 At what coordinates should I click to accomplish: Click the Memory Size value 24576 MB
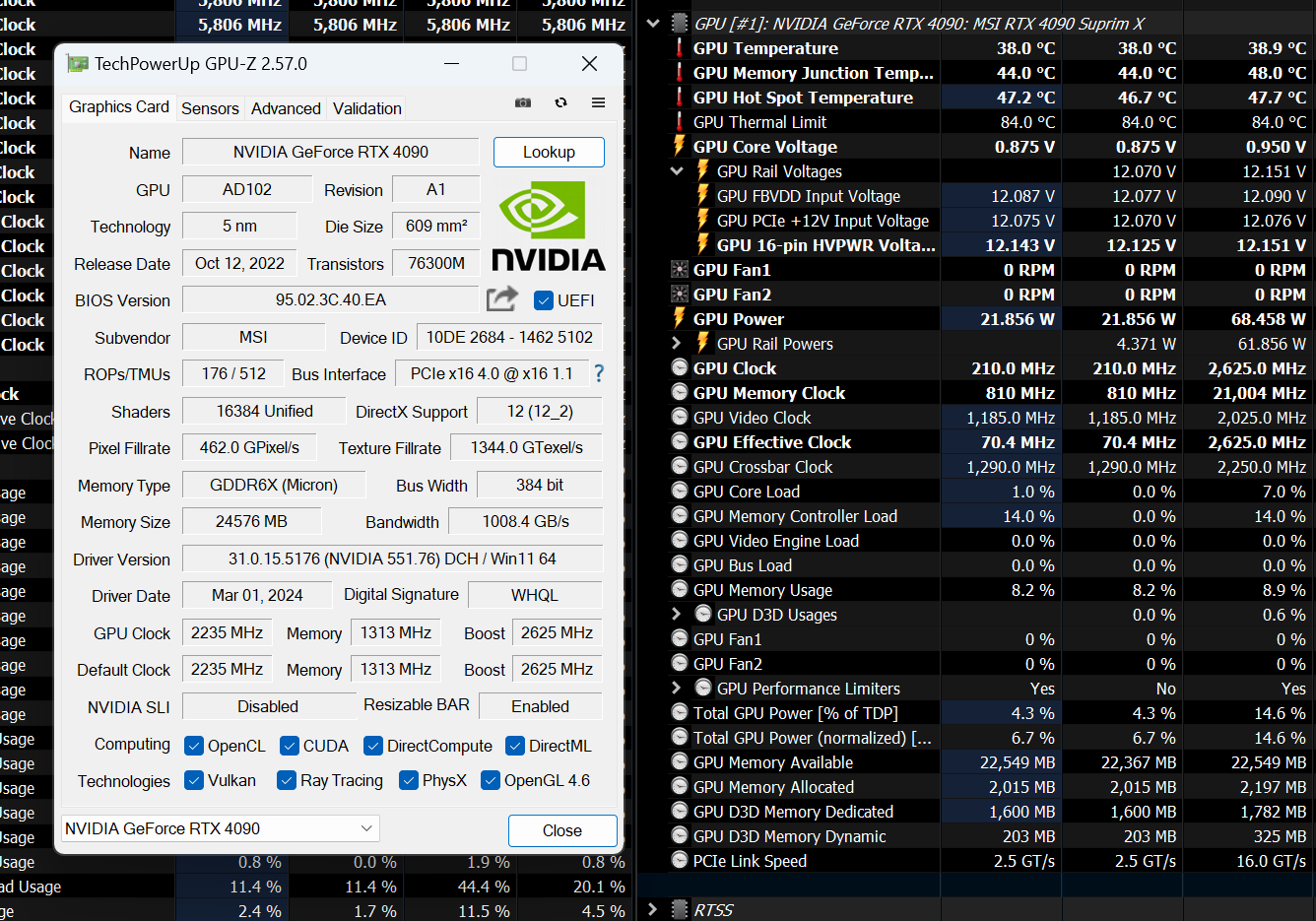click(x=252, y=521)
